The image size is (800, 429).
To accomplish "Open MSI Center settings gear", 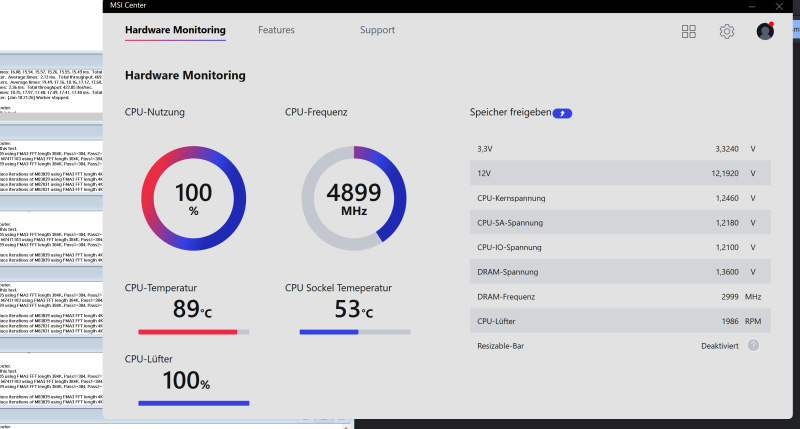I will click(727, 32).
